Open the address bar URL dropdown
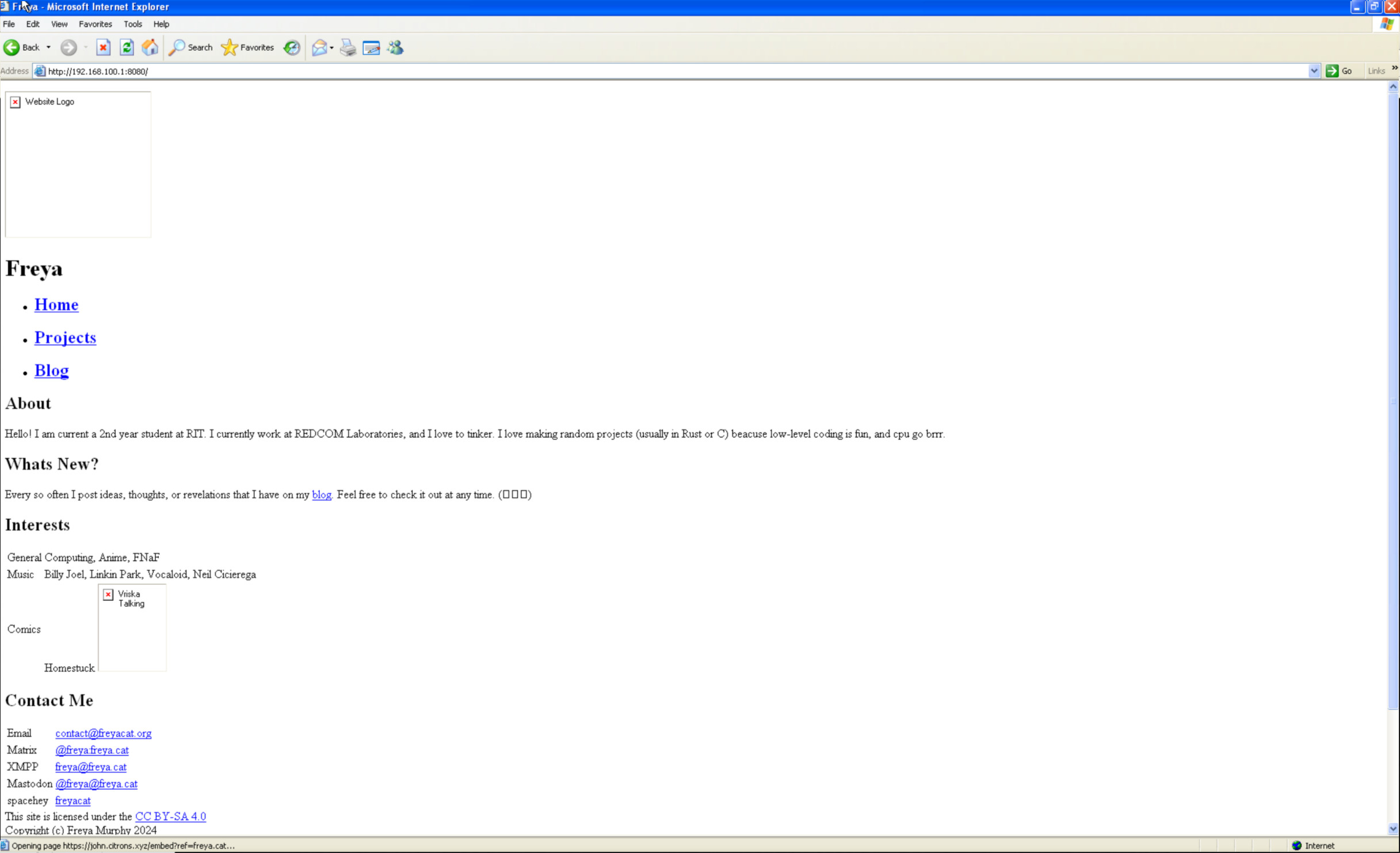Screen dimensions: 1400x853 [1314, 71]
